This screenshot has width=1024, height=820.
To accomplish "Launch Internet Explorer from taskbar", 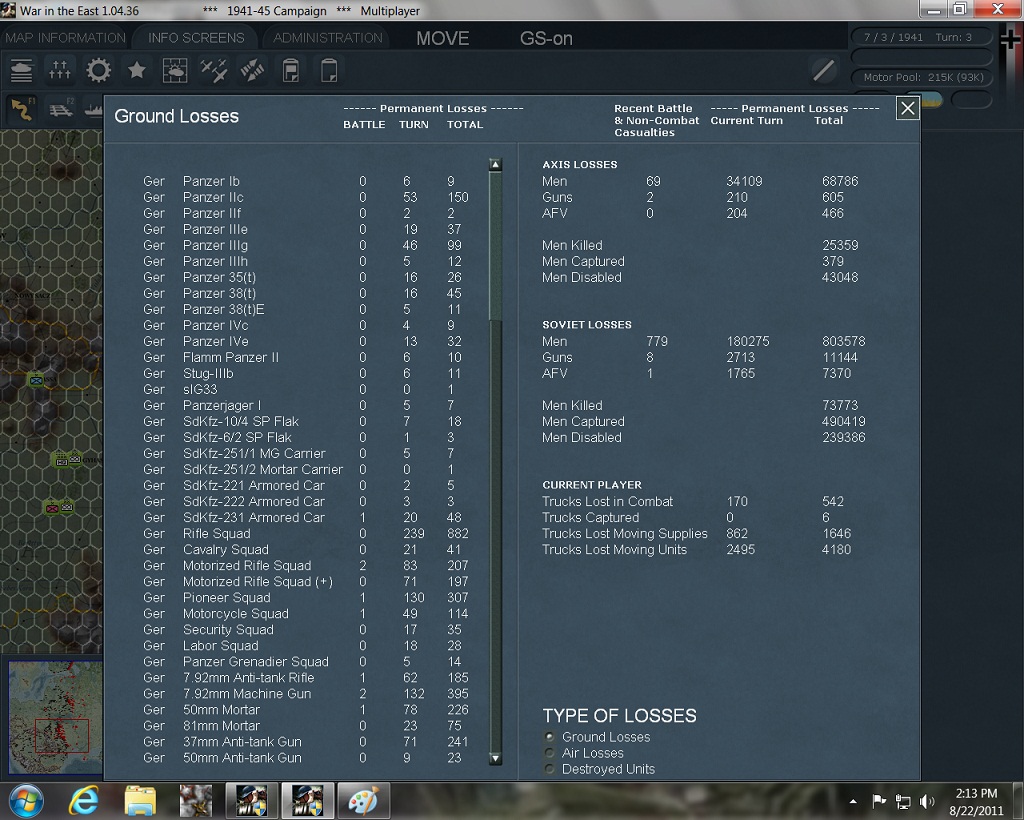I will click(x=84, y=800).
